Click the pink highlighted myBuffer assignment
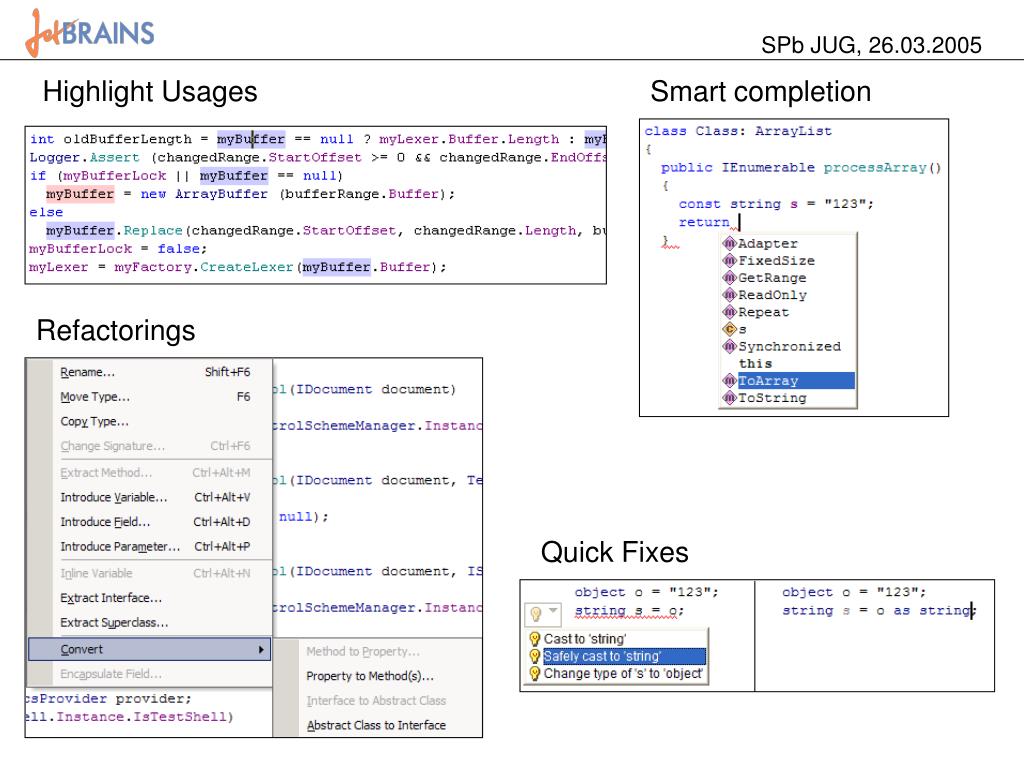This screenshot has height=768, width=1024. [80, 194]
